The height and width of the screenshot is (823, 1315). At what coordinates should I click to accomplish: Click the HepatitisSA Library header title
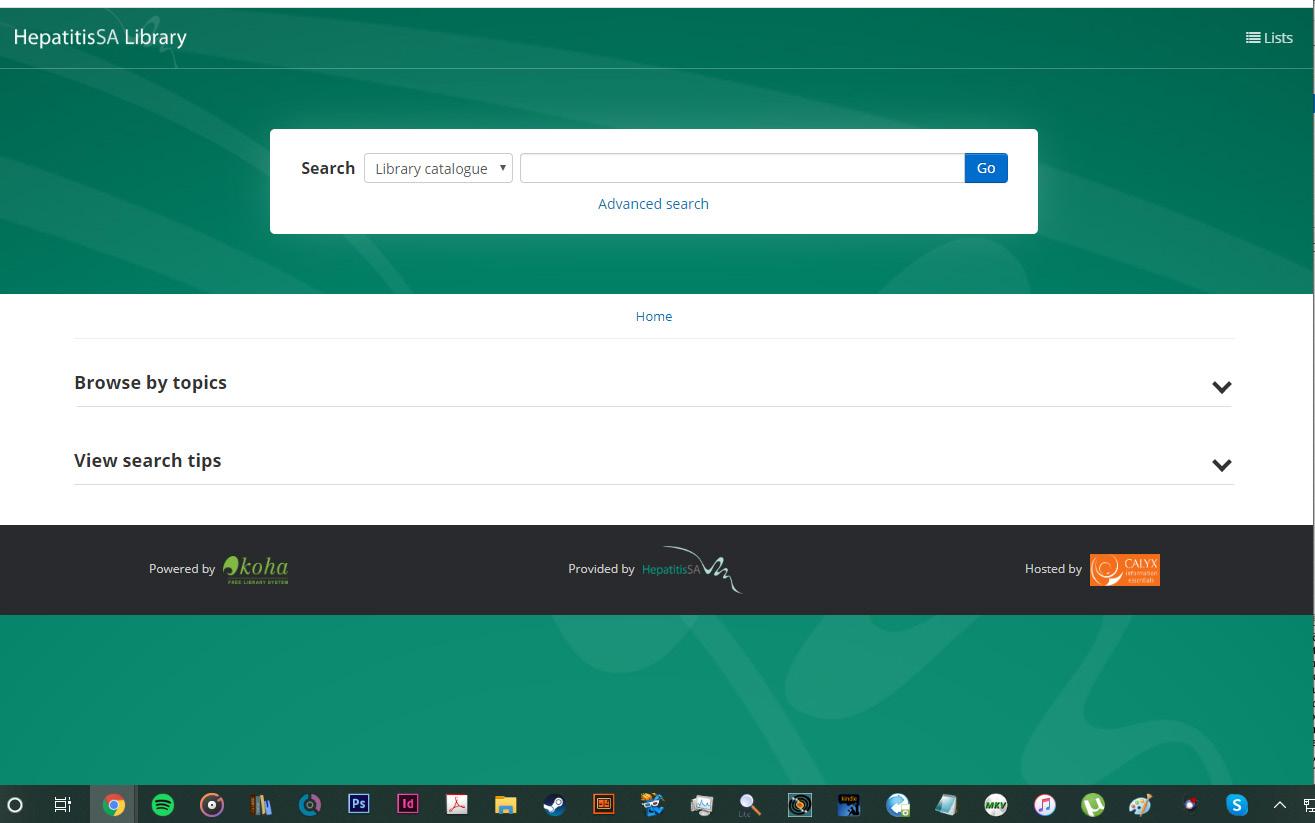pos(100,37)
